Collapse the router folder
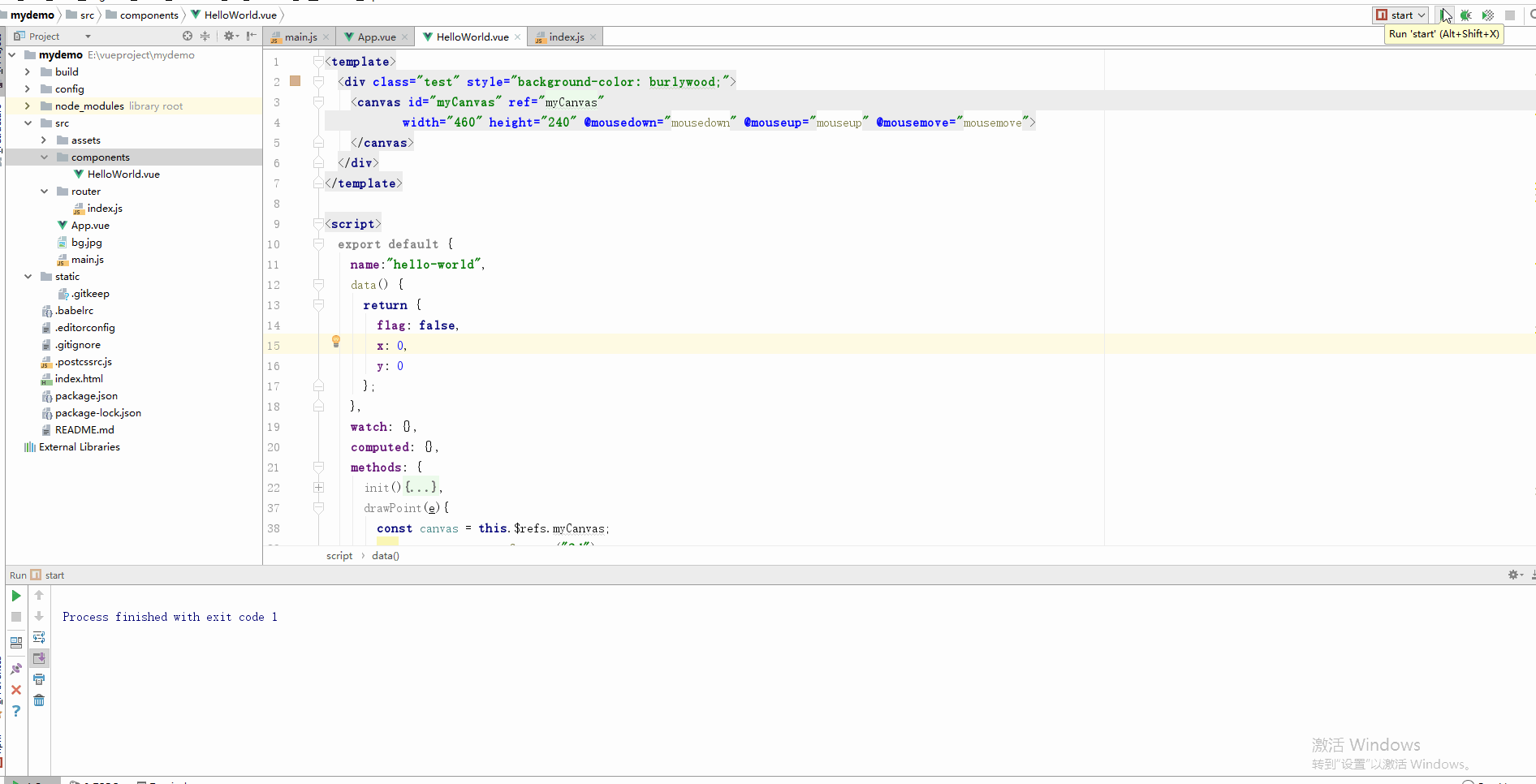Viewport: 1536px width, 784px height. 44,192
